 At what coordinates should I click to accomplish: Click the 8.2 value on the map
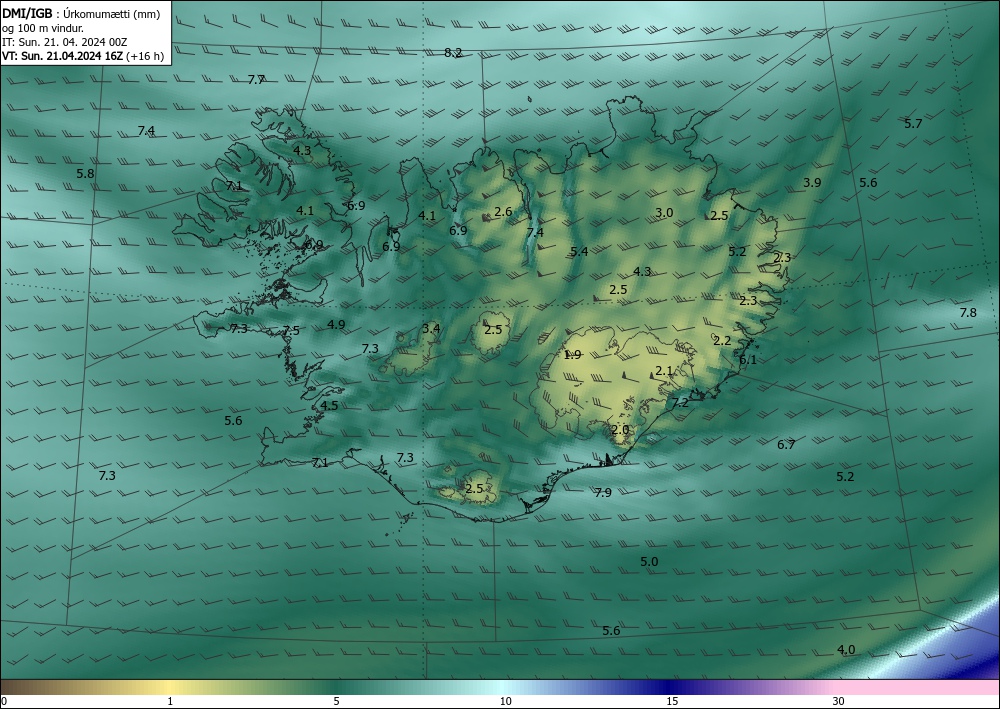point(453,53)
